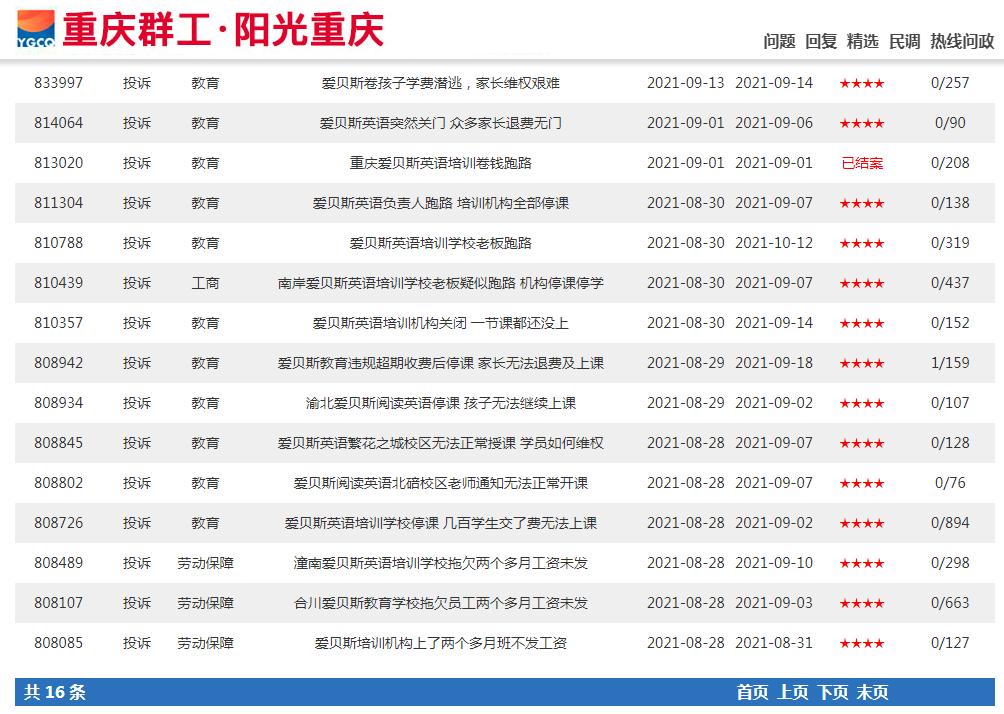Click the 下页 next page button
This screenshot has width=1004, height=714.
pyautogui.click(x=830, y=693)
